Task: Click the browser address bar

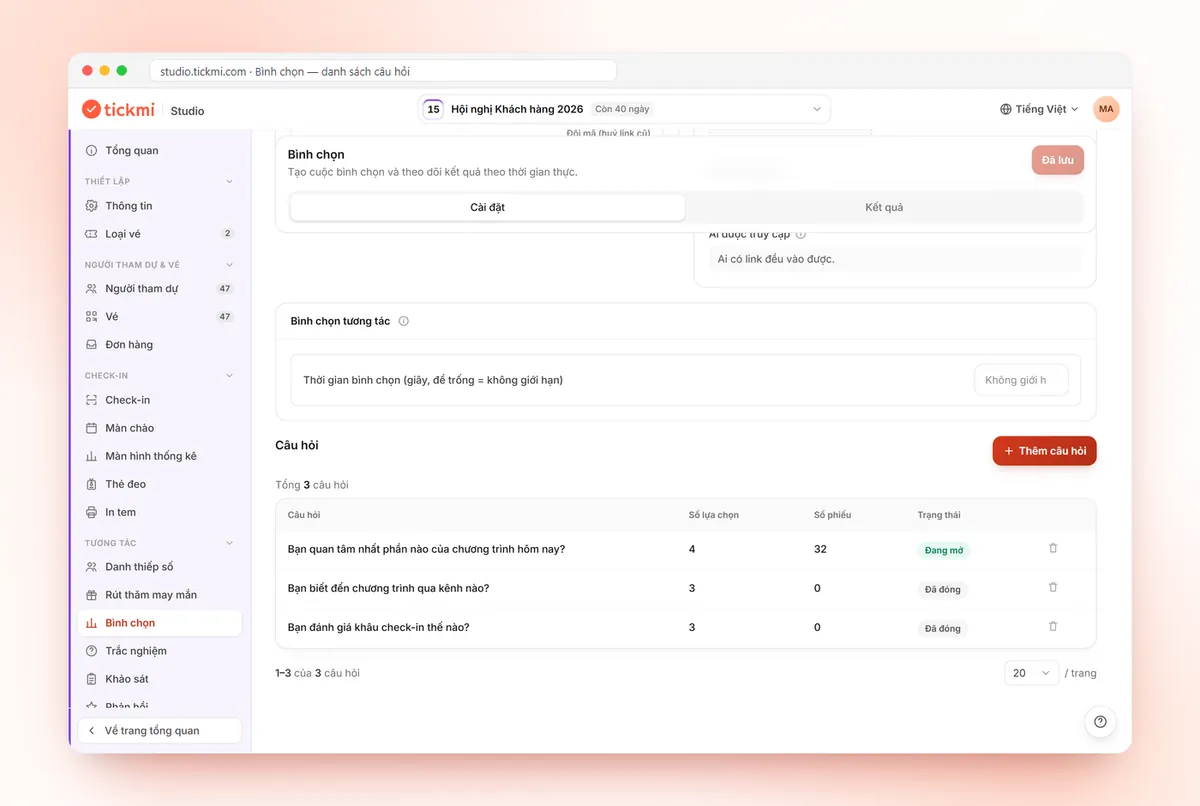Action: pos(383,71)
